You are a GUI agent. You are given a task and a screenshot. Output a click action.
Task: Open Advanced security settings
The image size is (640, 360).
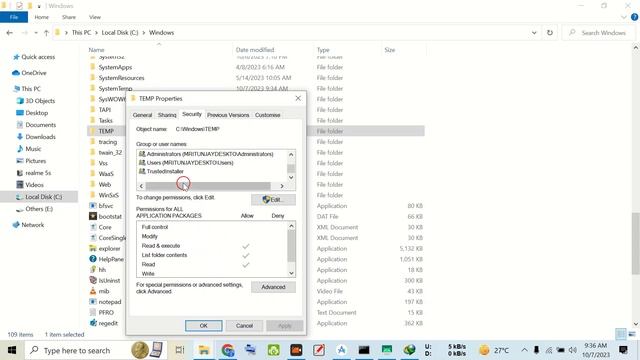pyautogui.click(x=273, y=287)
